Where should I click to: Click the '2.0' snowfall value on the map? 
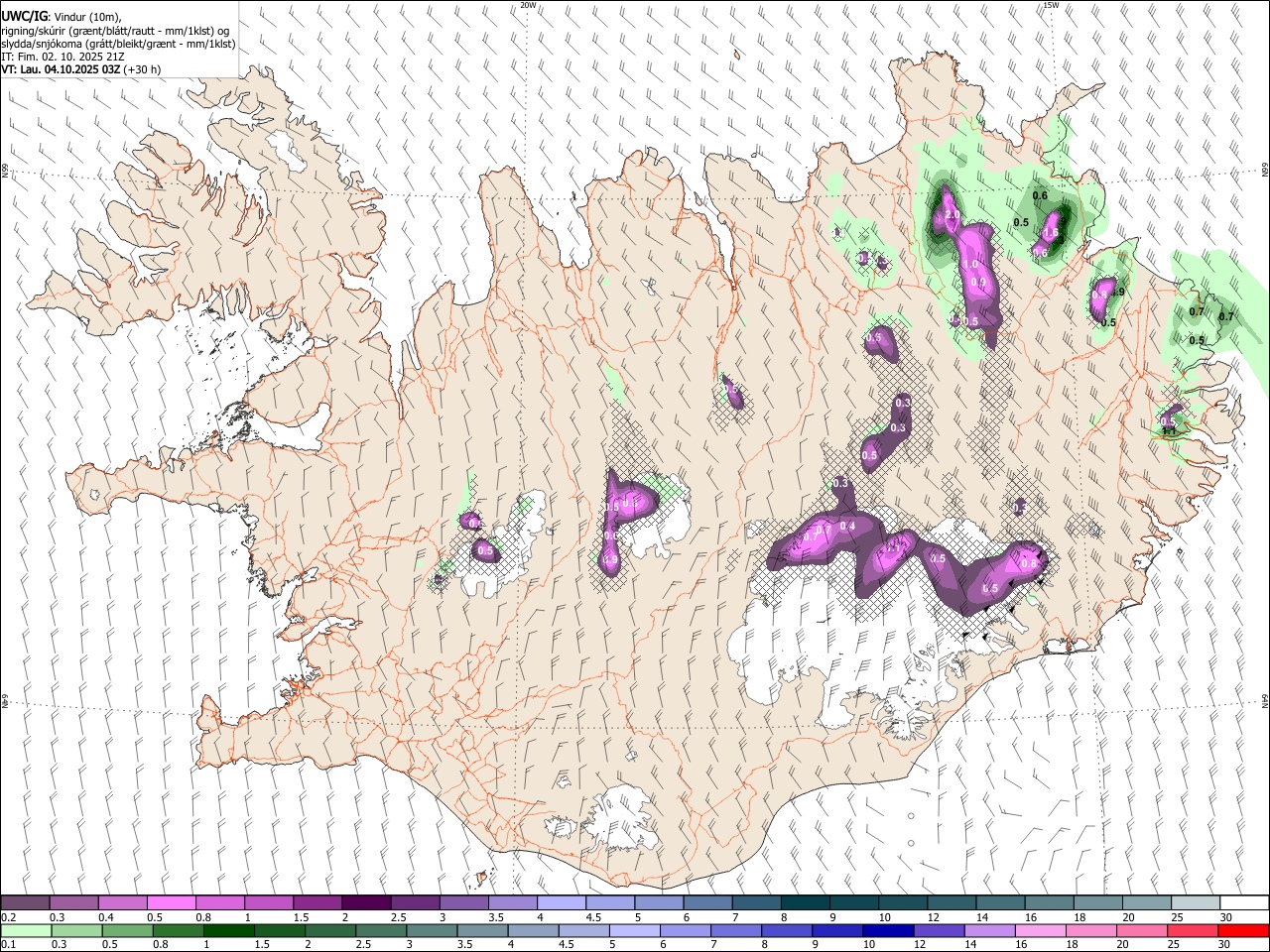952,215
